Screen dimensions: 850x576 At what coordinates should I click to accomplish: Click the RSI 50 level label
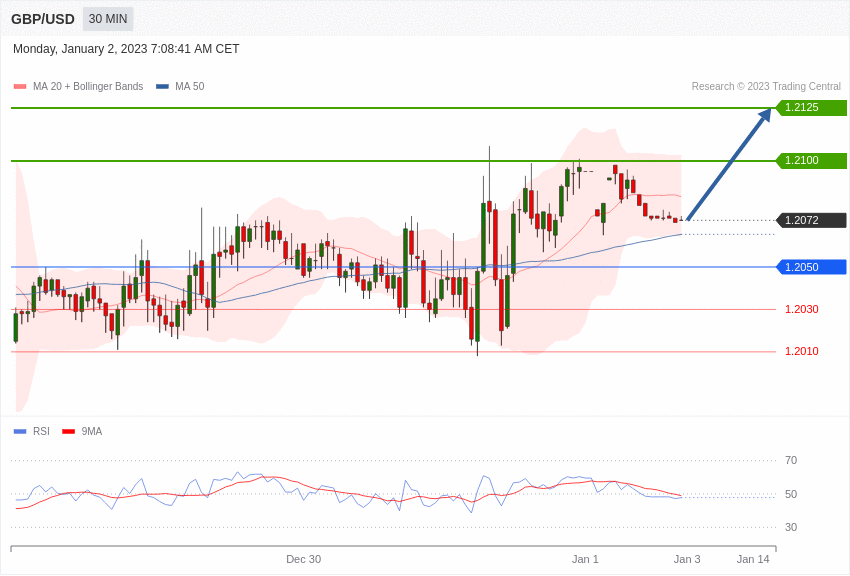791,494
